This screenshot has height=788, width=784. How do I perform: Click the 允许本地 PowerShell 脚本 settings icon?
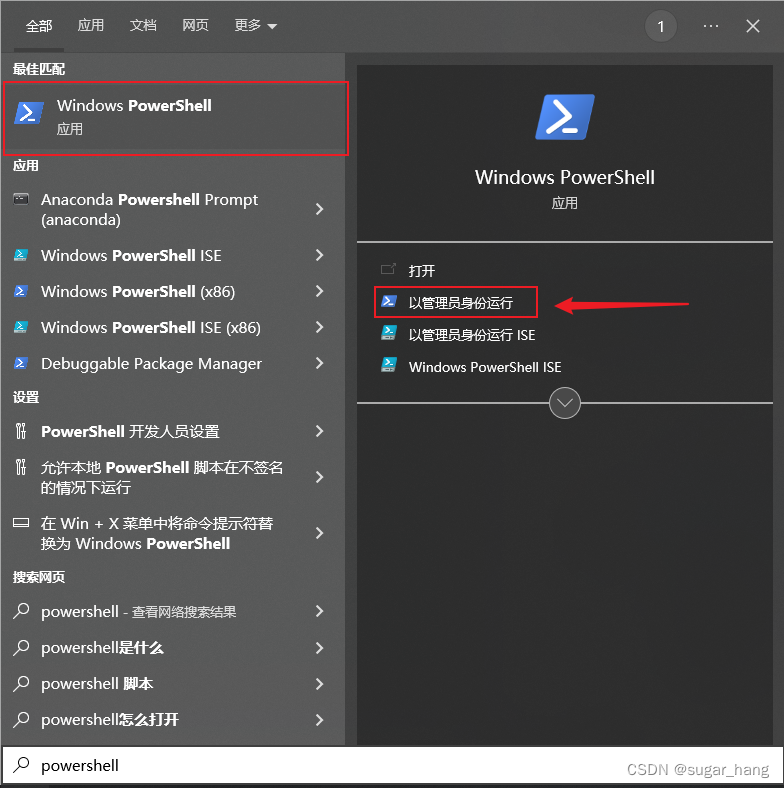click(21, 467)
